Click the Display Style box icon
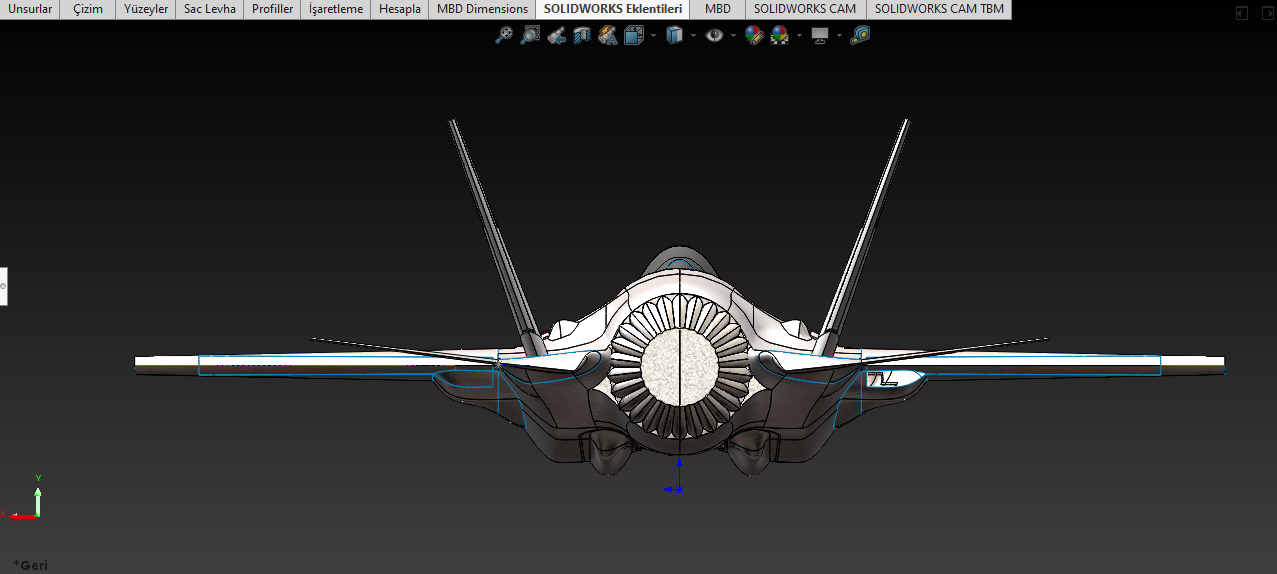Image resolution: width=1277 pixels, height=574 pixels. pos(674,35)
